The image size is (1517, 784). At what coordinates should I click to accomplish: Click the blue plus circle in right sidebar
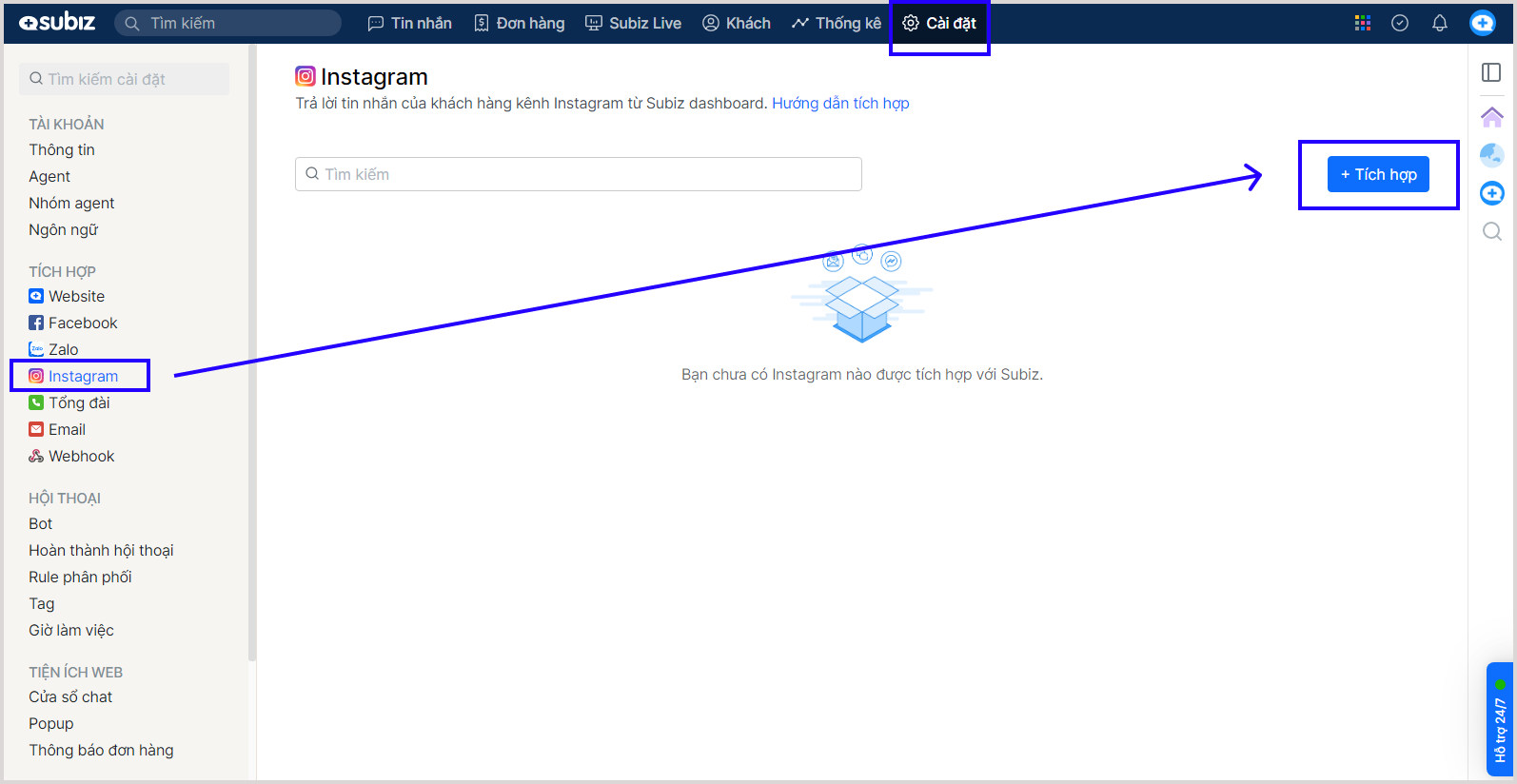1491,193
